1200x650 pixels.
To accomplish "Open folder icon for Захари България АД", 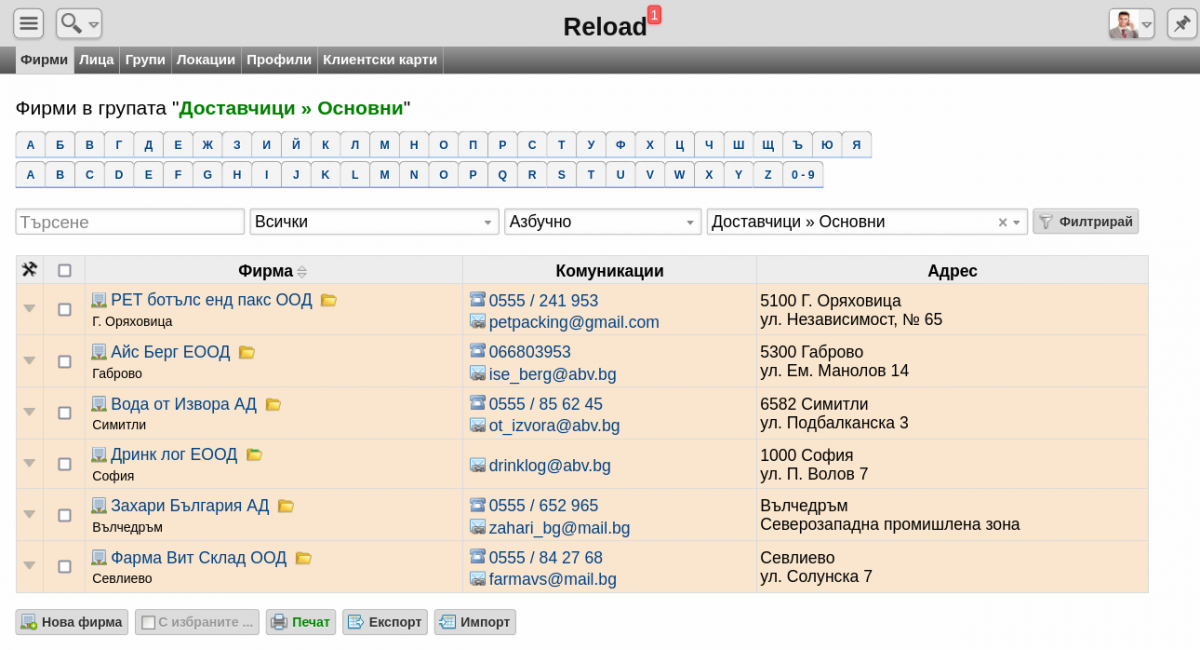I will coord(286,506).
